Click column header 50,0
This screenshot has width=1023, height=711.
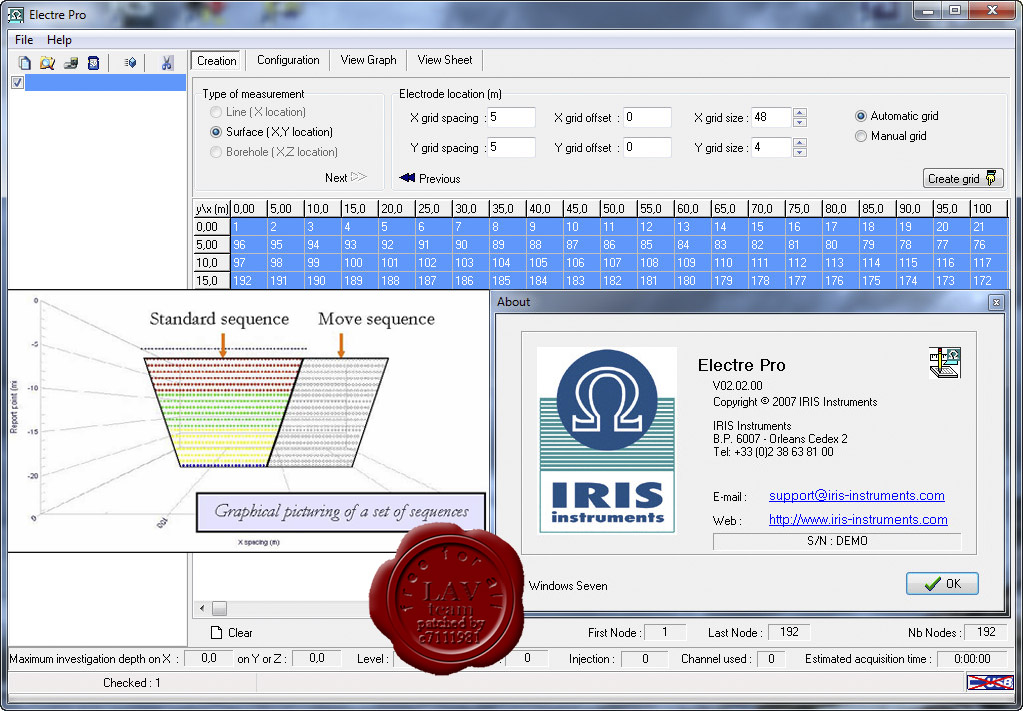[618, 209]
